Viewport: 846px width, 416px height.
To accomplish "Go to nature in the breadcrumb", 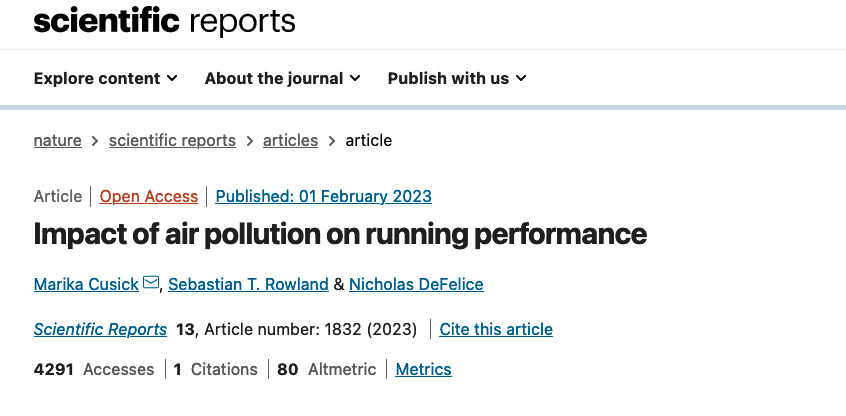I will coord(58,140).
